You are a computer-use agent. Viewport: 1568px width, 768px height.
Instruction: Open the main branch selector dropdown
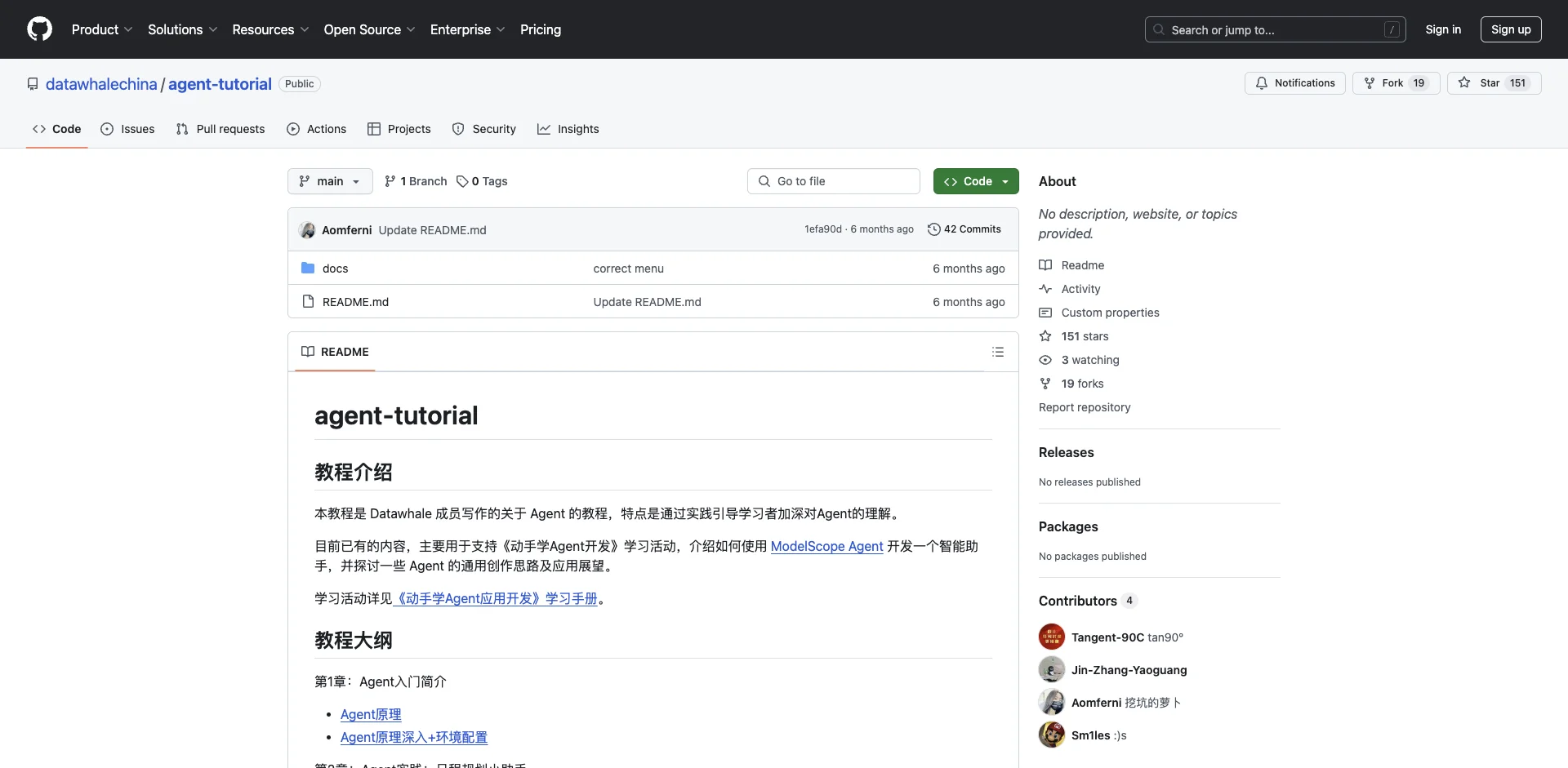(330, 181)
